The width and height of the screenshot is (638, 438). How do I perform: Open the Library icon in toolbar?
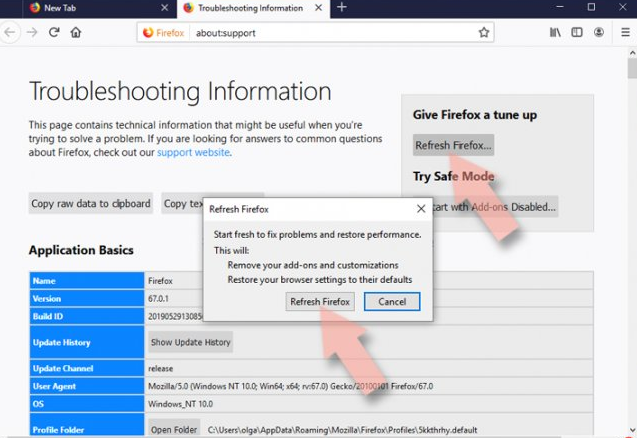555,32
